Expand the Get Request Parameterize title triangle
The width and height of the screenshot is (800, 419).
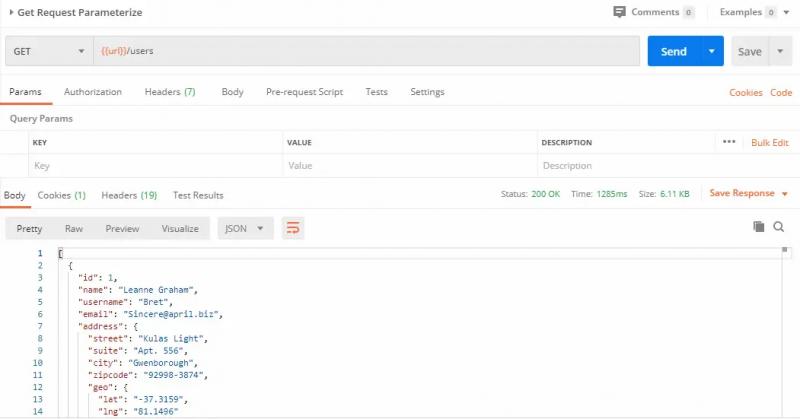tap(11, 12)
